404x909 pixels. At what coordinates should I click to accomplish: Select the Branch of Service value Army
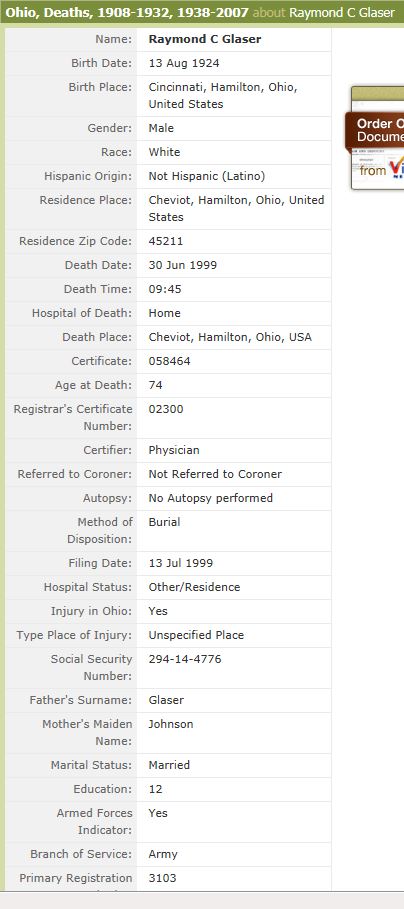(x=163, y=854)
